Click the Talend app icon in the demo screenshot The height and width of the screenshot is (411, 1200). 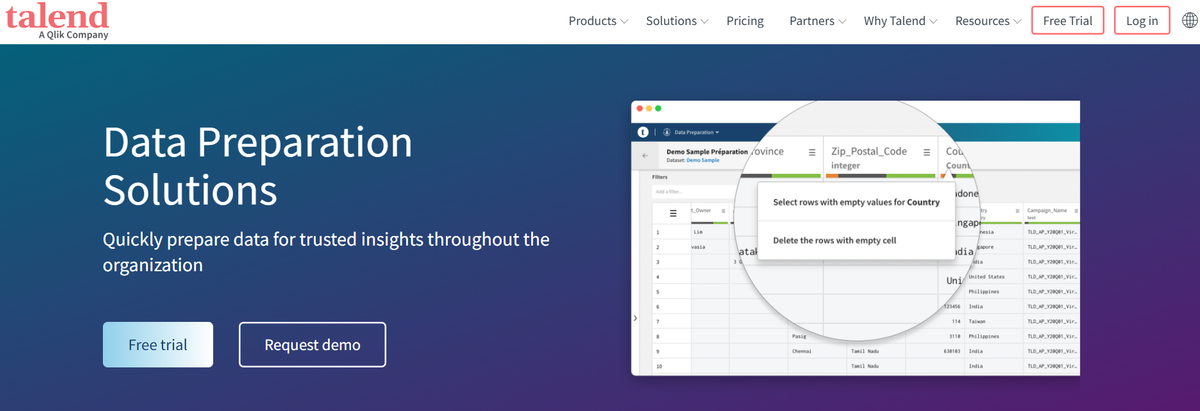(643, 132)
